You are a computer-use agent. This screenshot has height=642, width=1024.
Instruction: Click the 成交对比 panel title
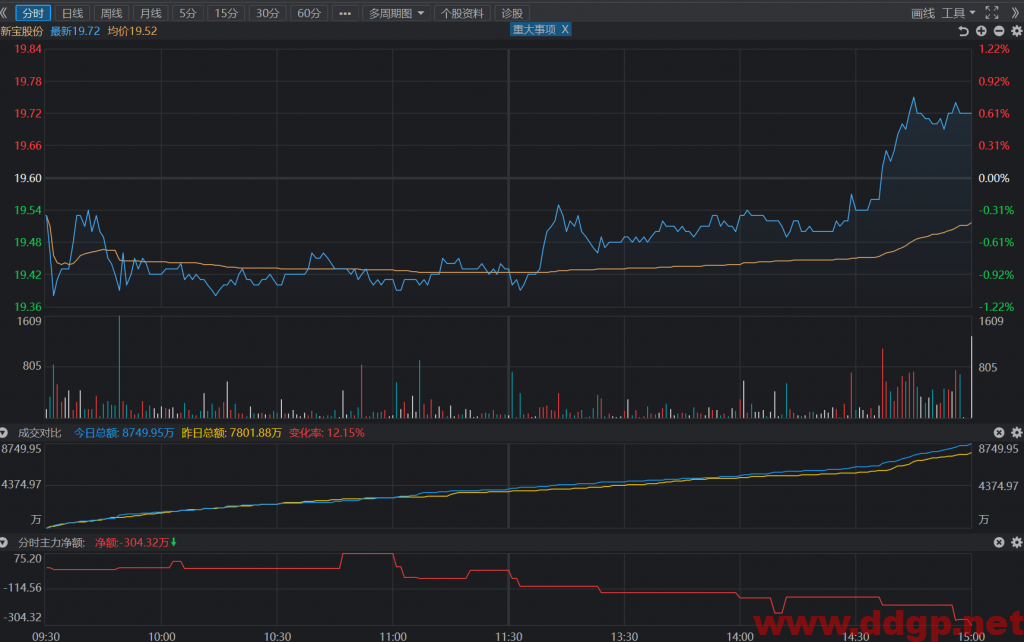pyautogui.click(x=39, y=432)
